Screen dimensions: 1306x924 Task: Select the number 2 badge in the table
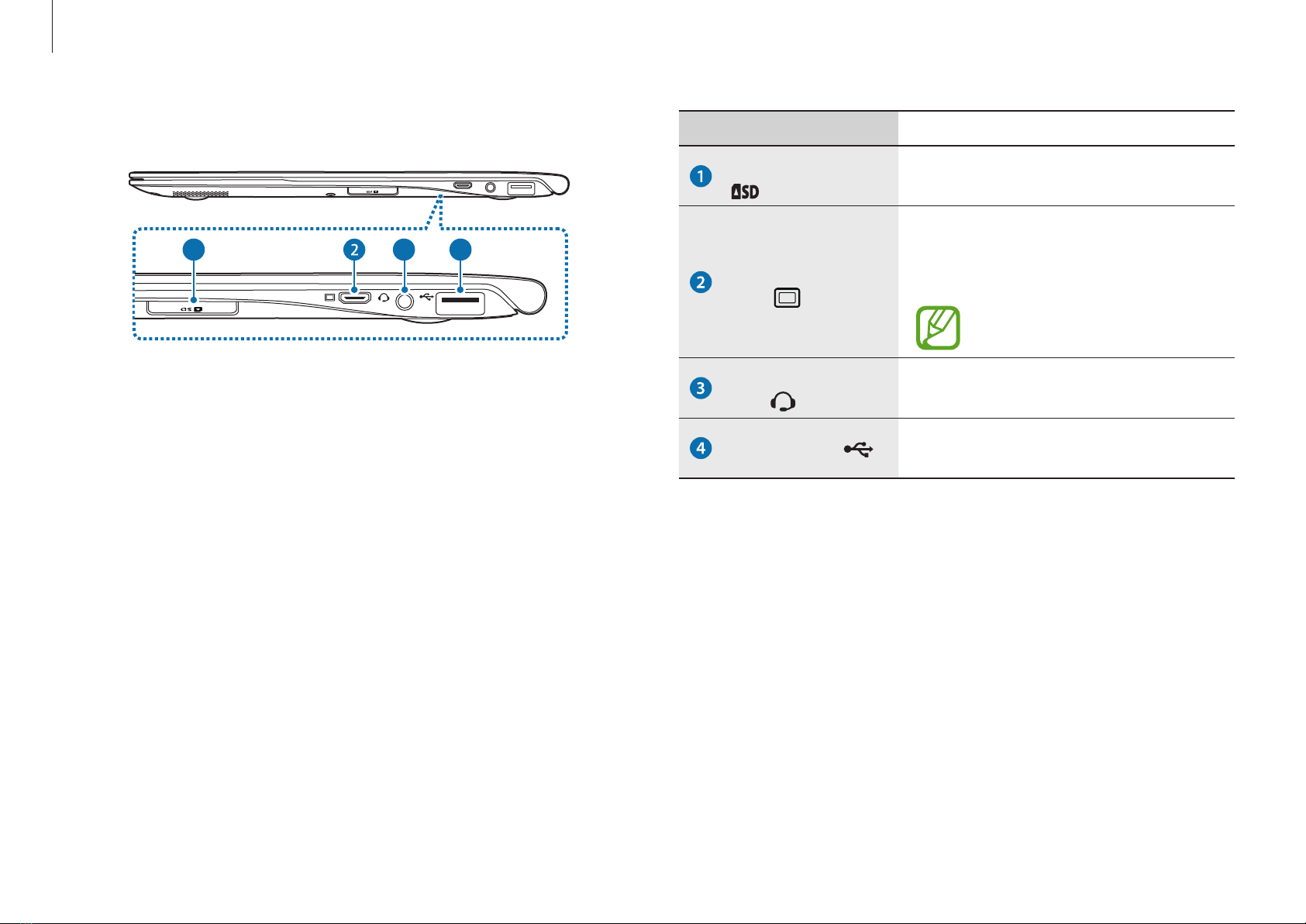click(x=701, y=282)
